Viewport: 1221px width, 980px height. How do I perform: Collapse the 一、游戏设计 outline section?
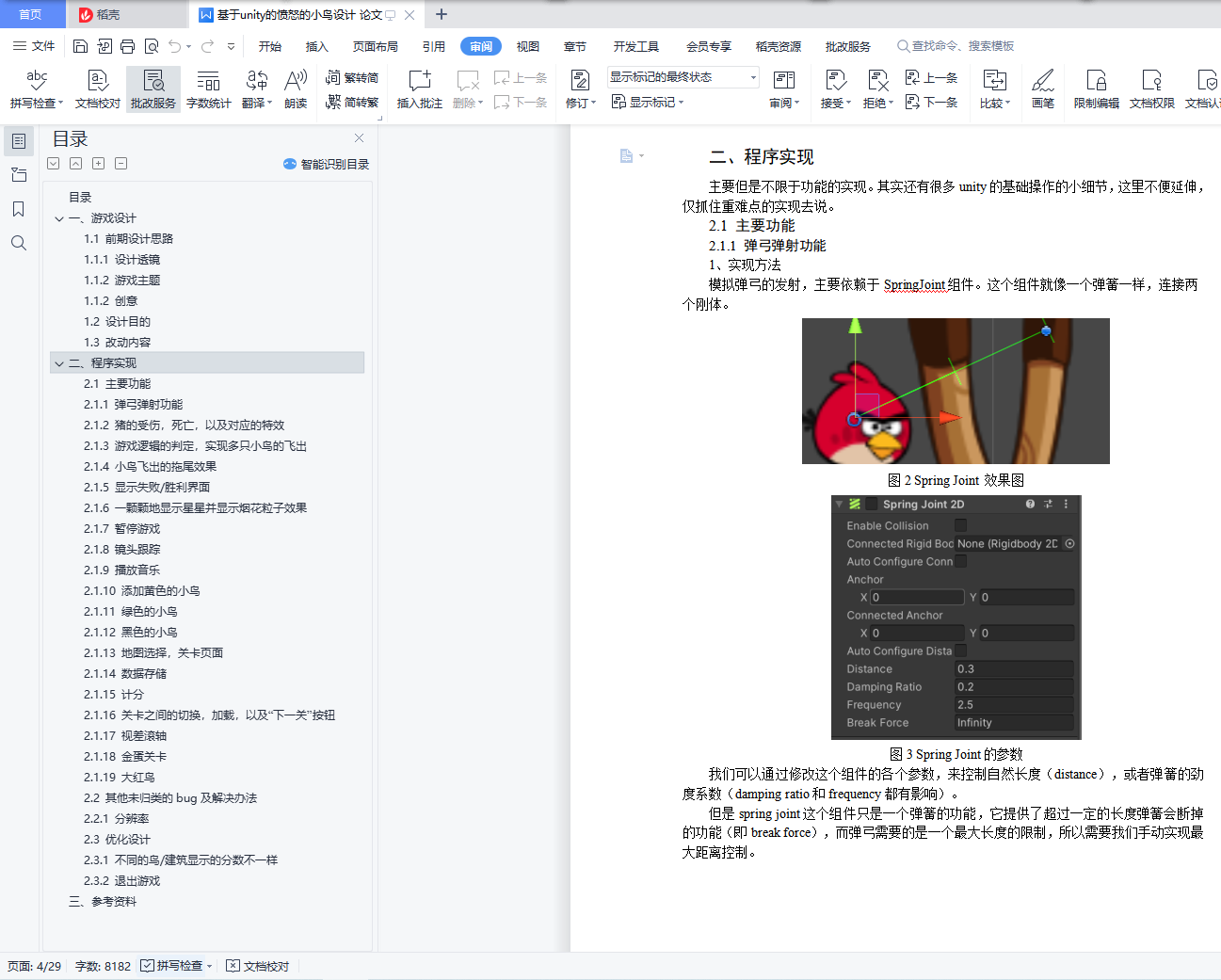click(x=59, y=218)
